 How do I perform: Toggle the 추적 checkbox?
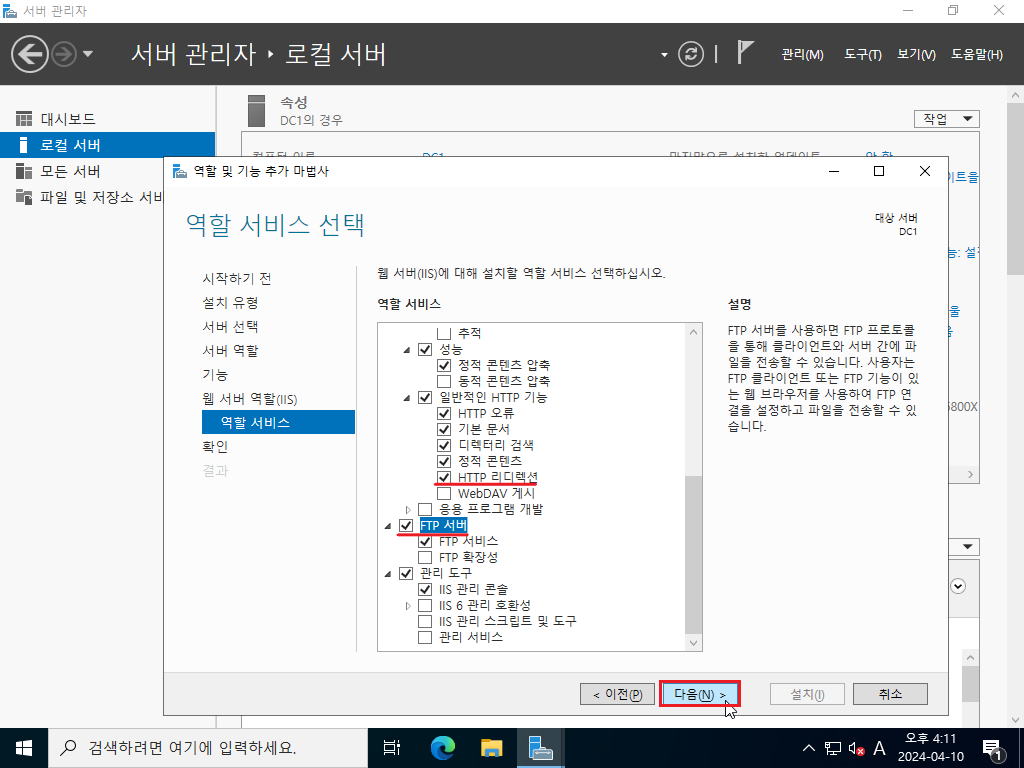[444, 333]
